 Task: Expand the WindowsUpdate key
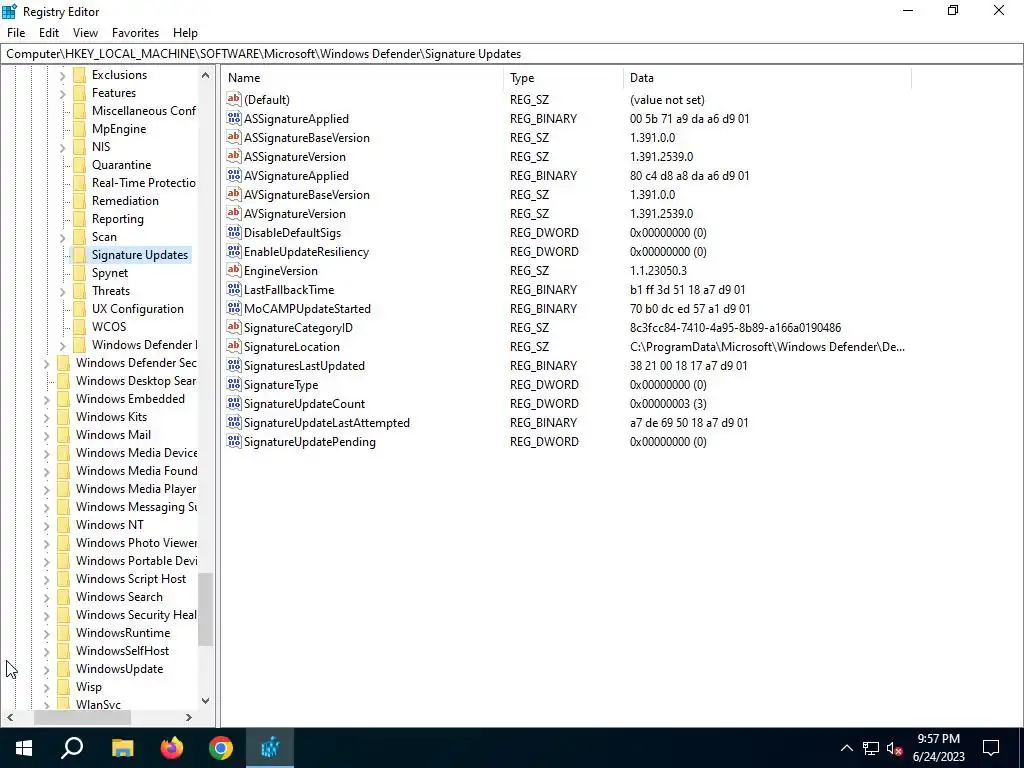pyautogui.click(x=46, y=669)
